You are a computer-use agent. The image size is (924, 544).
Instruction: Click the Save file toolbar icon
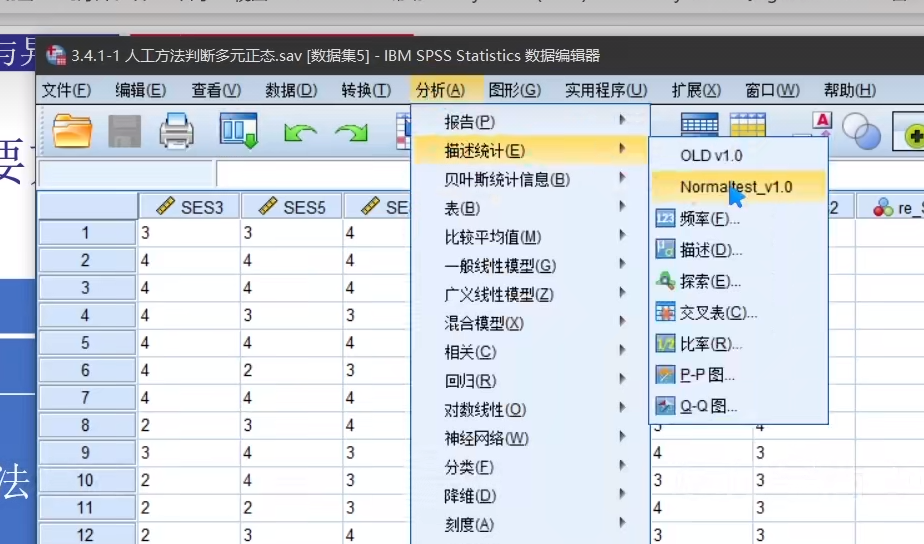click(x=124, y=131)
